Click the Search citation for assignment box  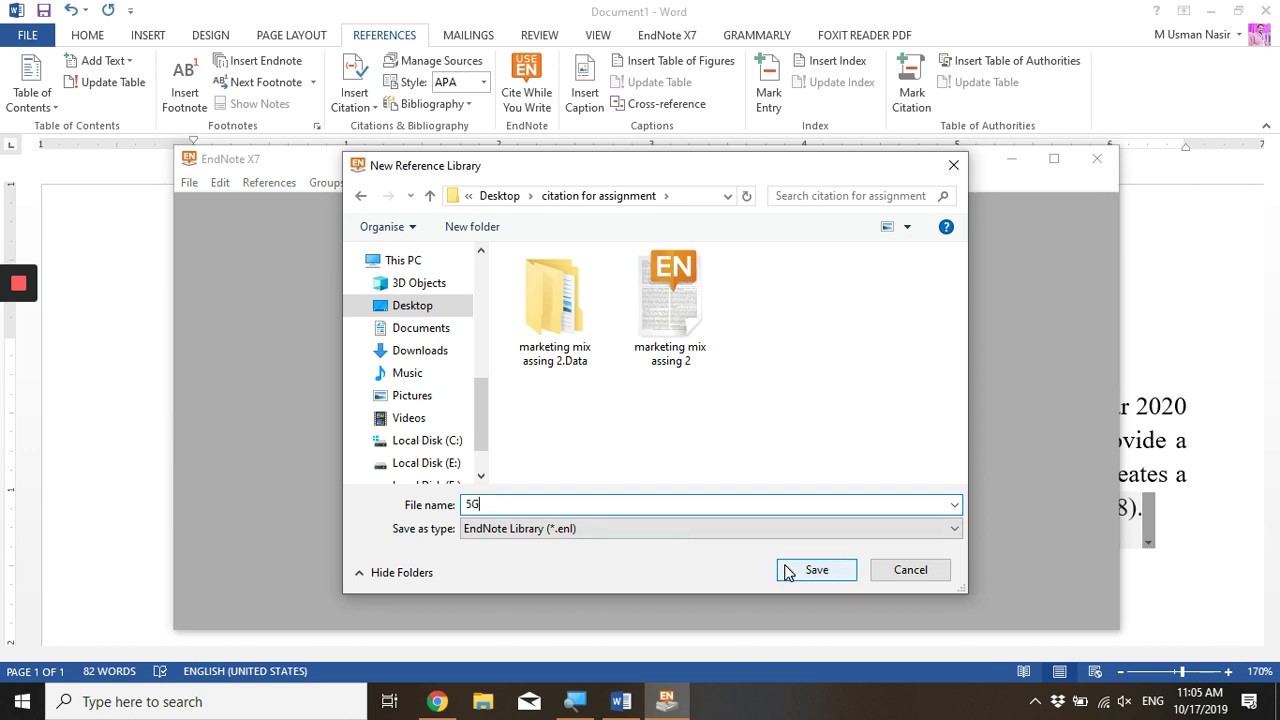tap(862, 196)
